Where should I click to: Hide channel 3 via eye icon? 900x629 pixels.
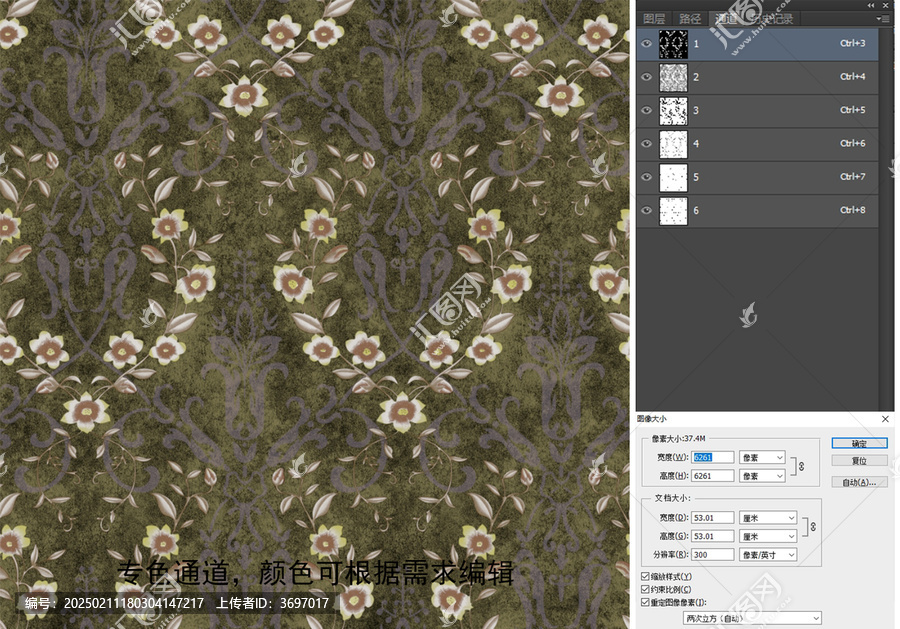pyautogui.click(x=646, y=110)
